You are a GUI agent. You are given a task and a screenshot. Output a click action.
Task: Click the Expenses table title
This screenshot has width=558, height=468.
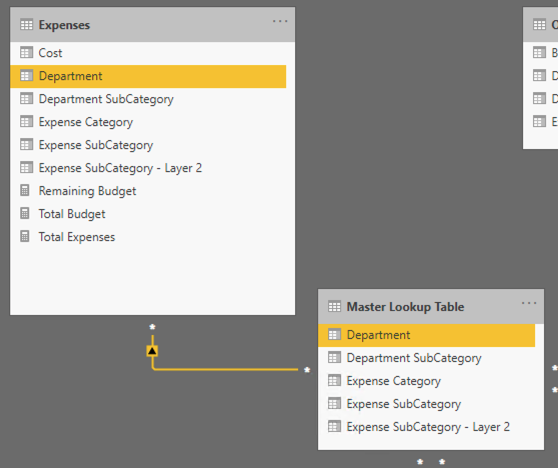(64, 25)
